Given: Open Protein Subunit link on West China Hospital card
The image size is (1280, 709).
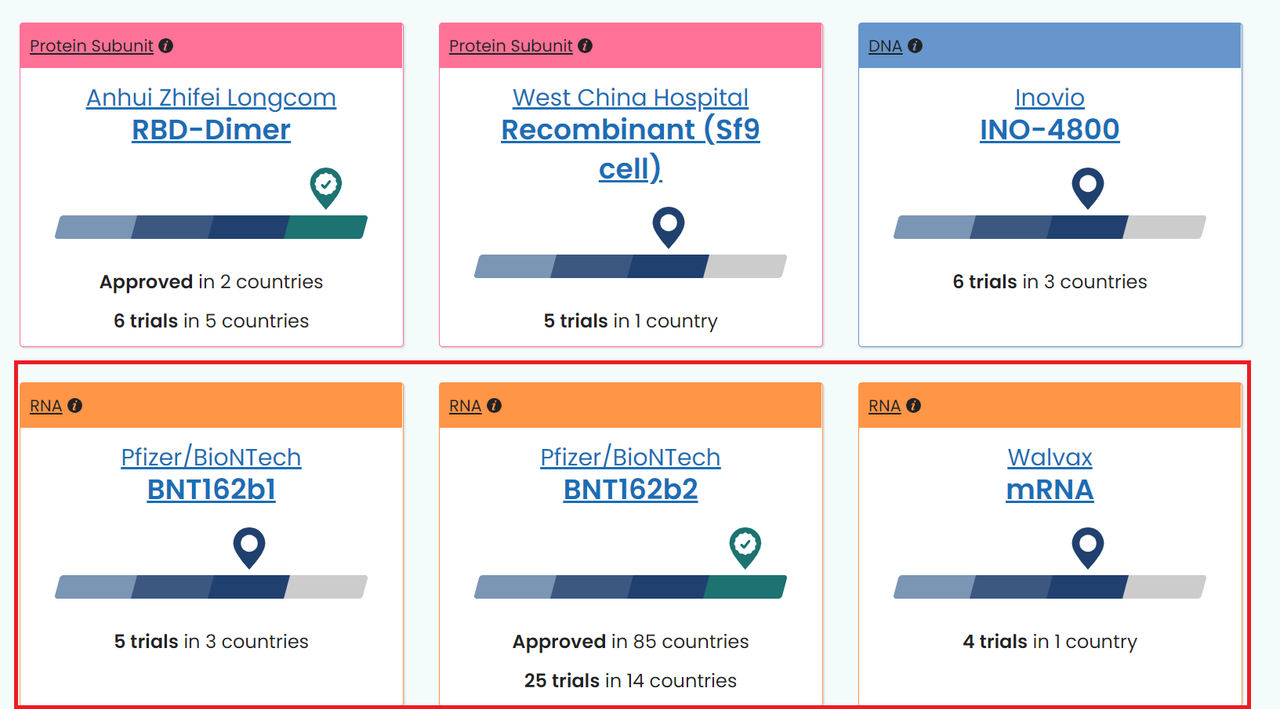Looking at the screenshot, I should pos(511,46).
